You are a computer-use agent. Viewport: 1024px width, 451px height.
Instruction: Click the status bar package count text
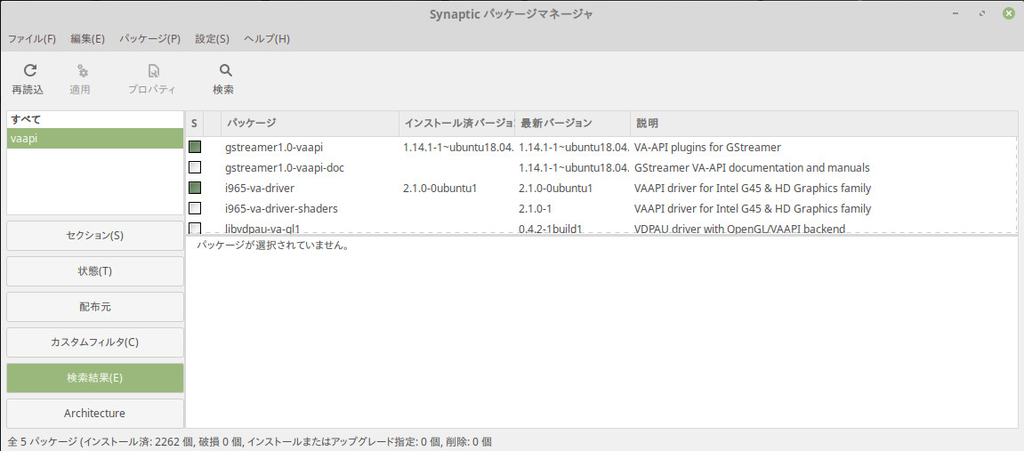coord(249,442)
